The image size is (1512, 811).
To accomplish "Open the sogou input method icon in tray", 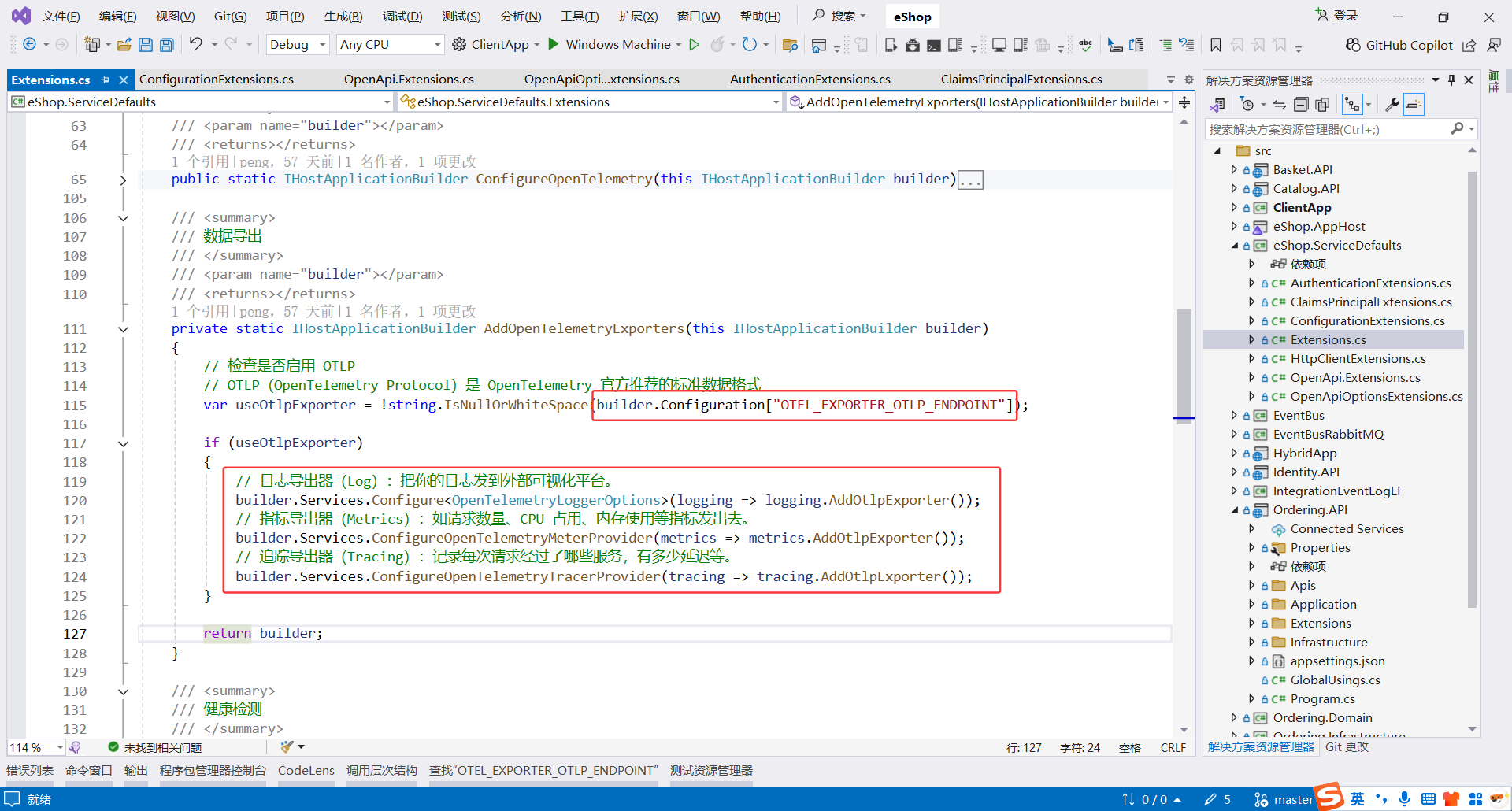I will (1329, 797).
